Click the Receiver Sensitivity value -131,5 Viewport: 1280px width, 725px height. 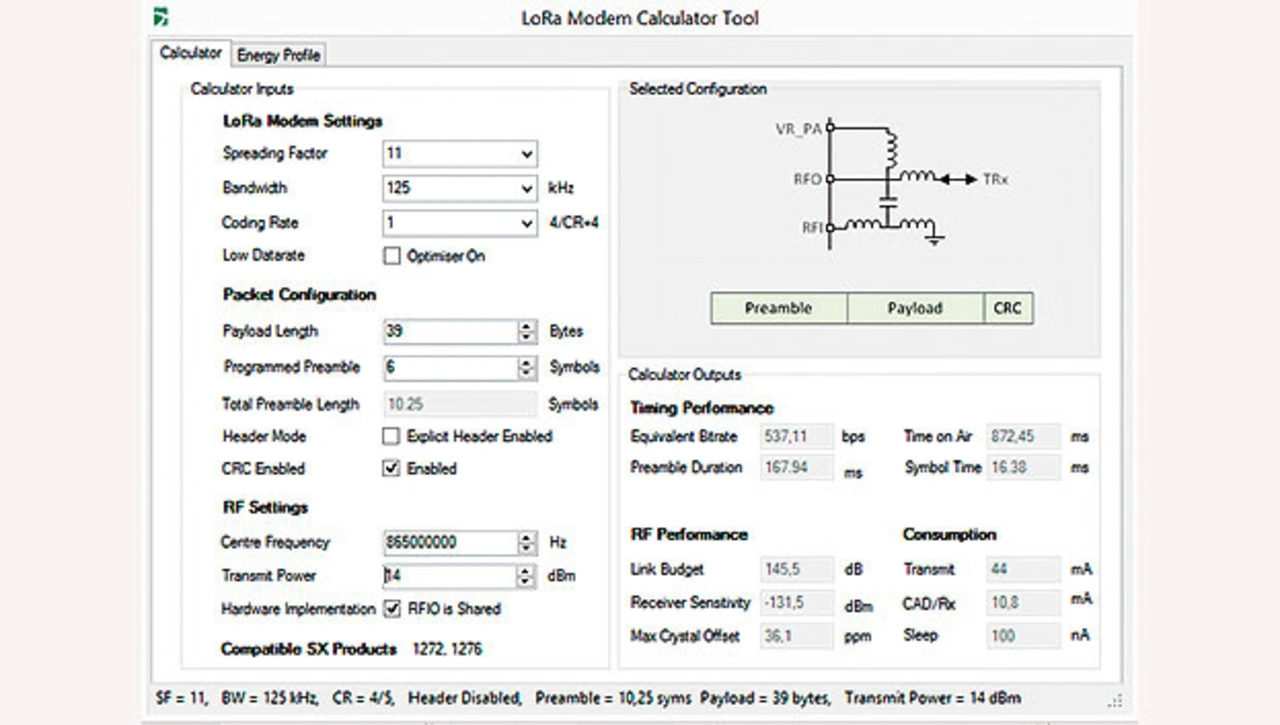coord(797,602)
